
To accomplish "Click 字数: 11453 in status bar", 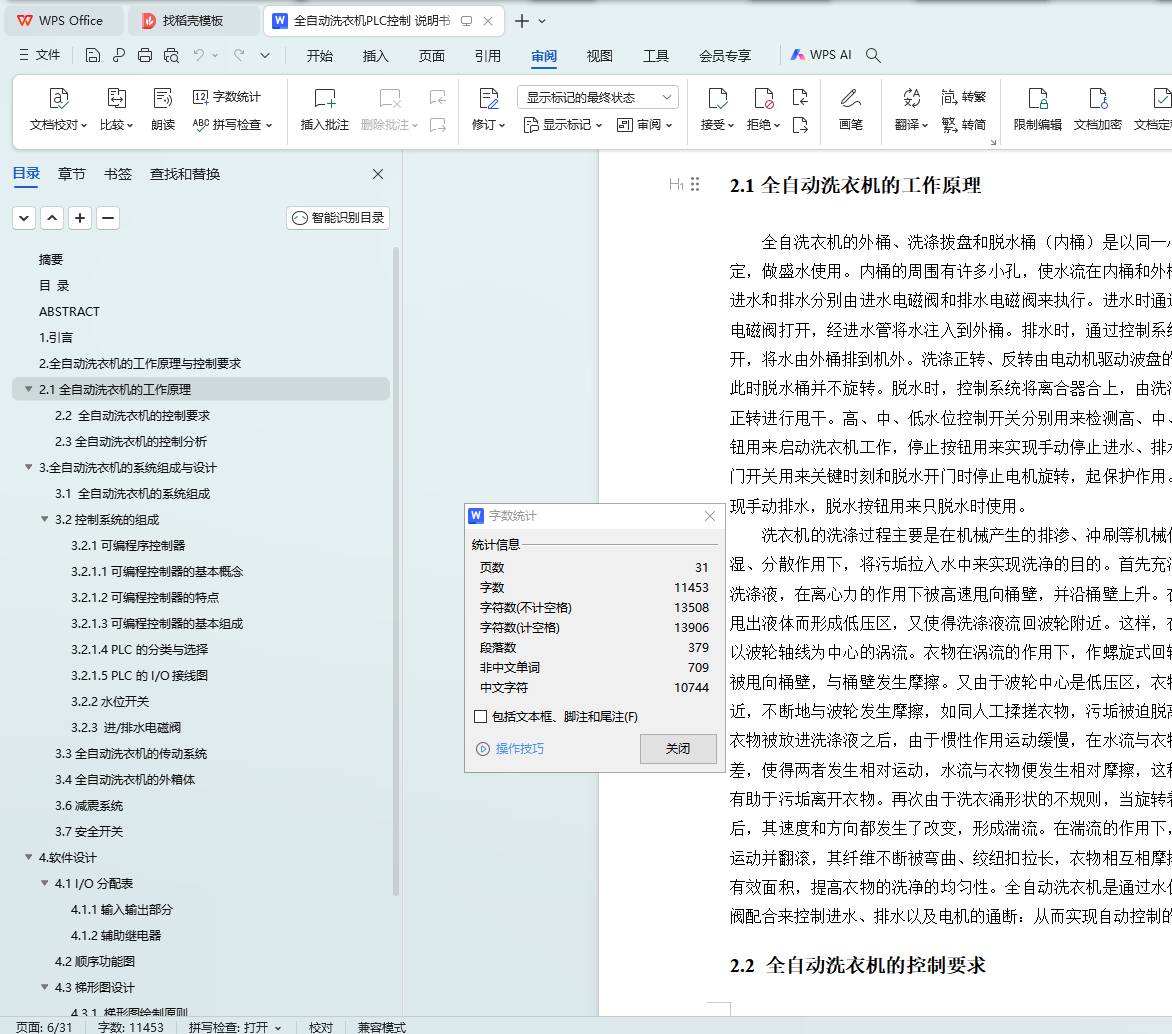I will tap(130, 1027).
